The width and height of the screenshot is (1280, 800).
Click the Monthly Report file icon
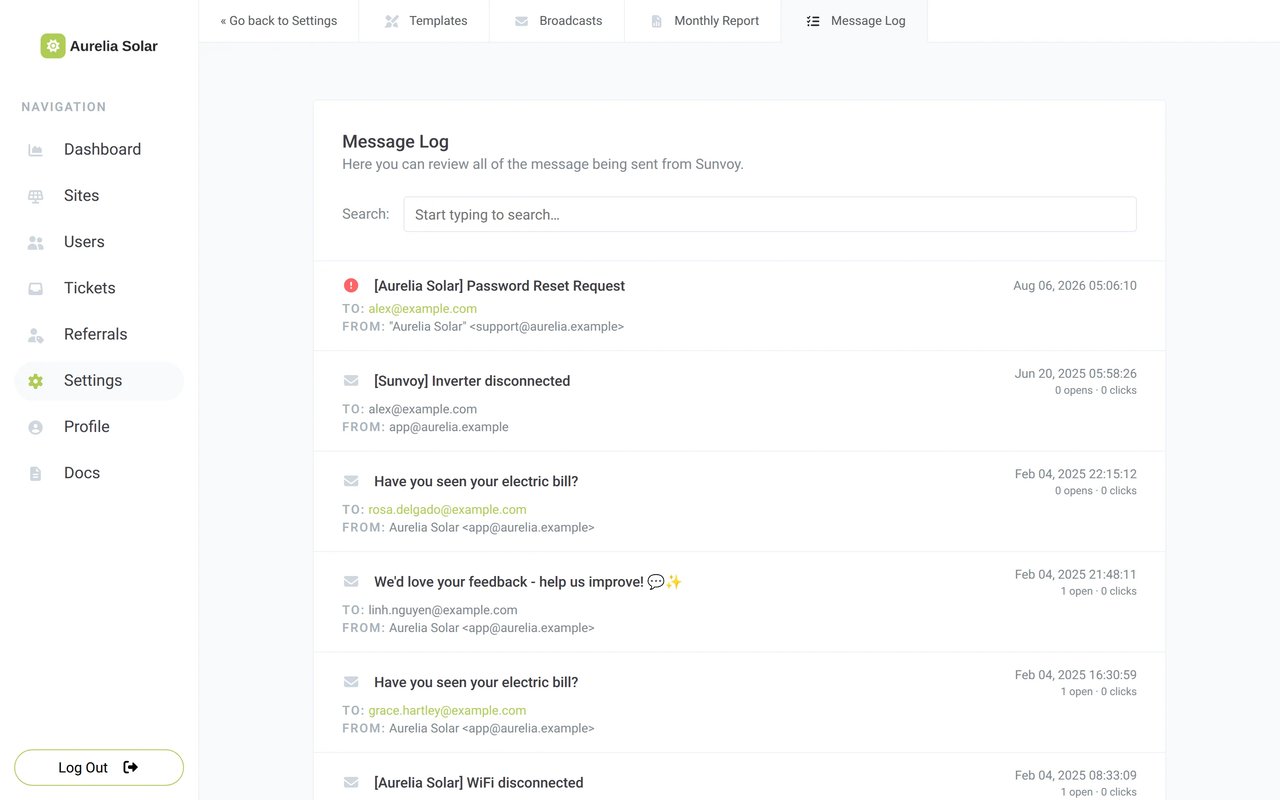pyautogui.click(x=656, y=21)
